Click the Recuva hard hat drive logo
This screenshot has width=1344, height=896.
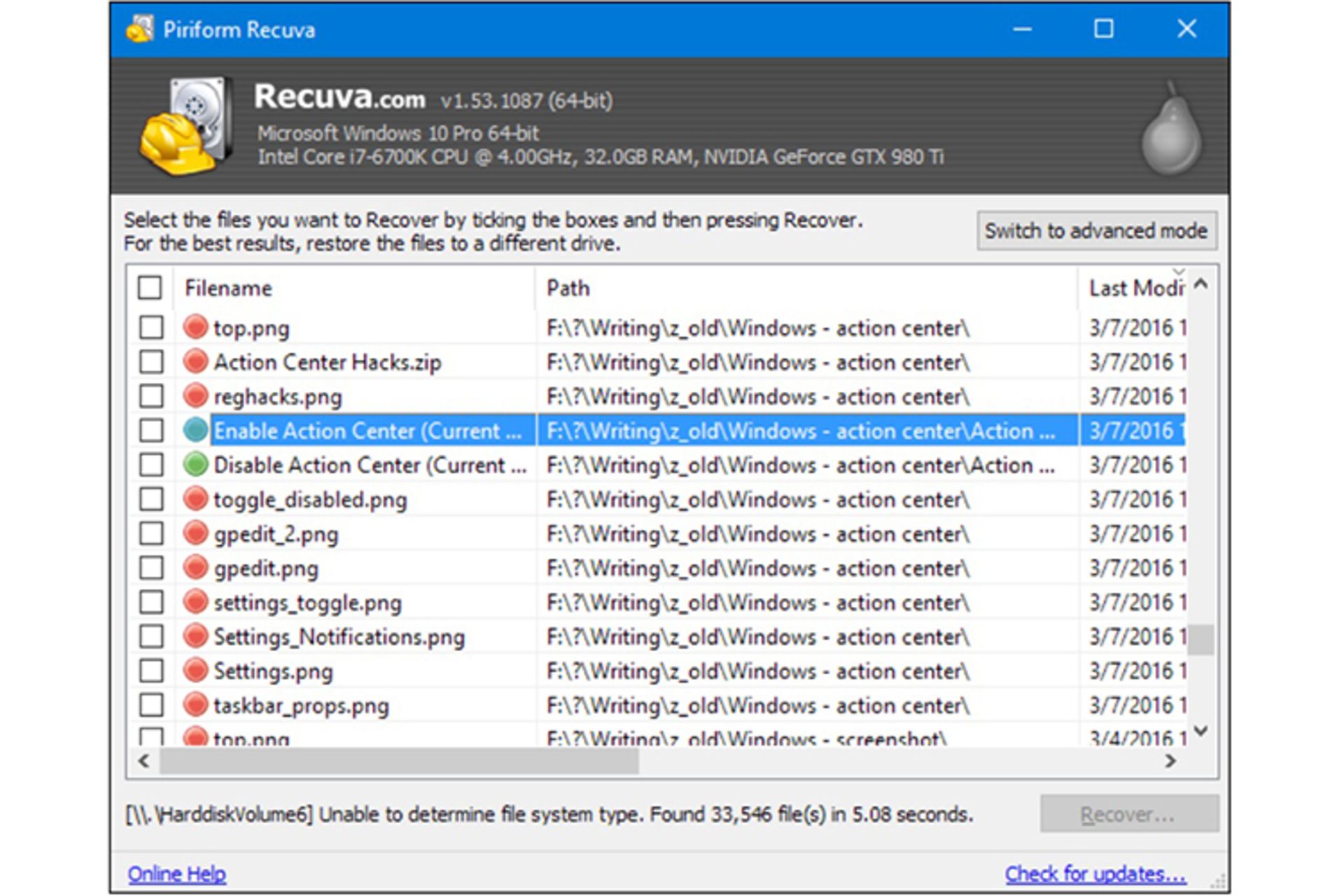[x=185, y=126]
